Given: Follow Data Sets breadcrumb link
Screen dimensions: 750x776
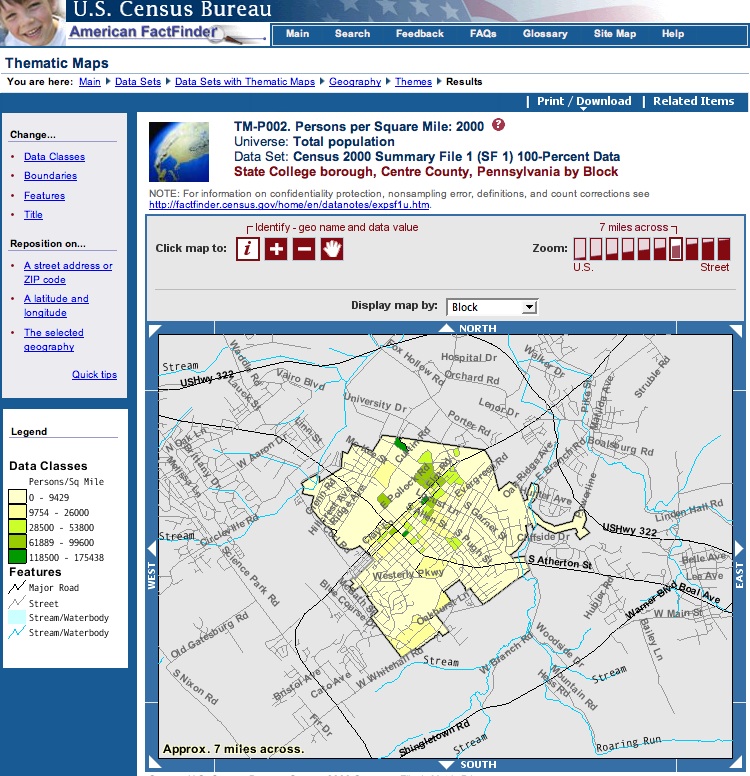Looking at the screenshot, I should (138, 82).
